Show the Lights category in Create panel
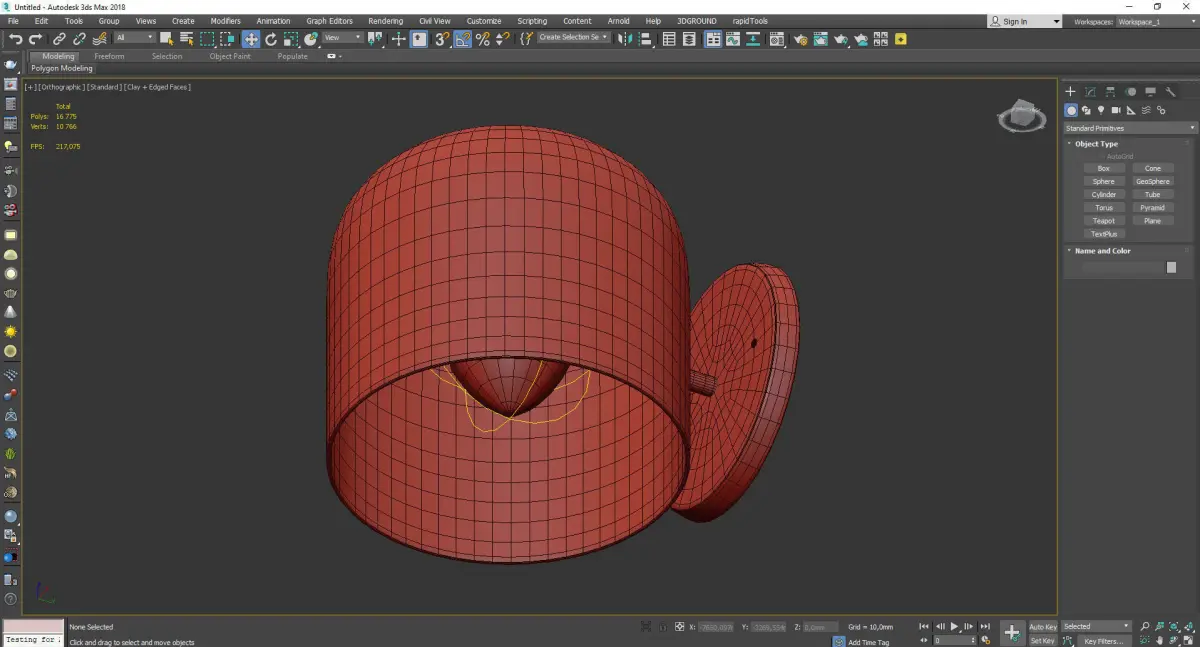Viewport: 1200px width, 647px height. (x=1101, y=110)
